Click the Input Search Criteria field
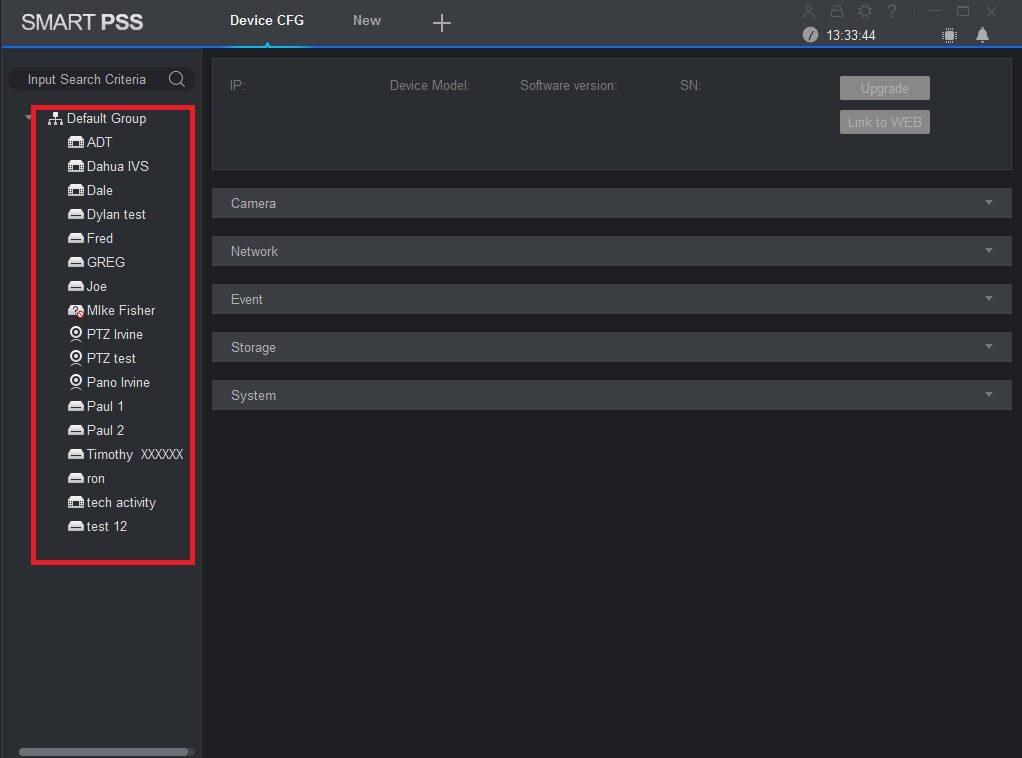The image size is (1022, 758). point(87,79)
